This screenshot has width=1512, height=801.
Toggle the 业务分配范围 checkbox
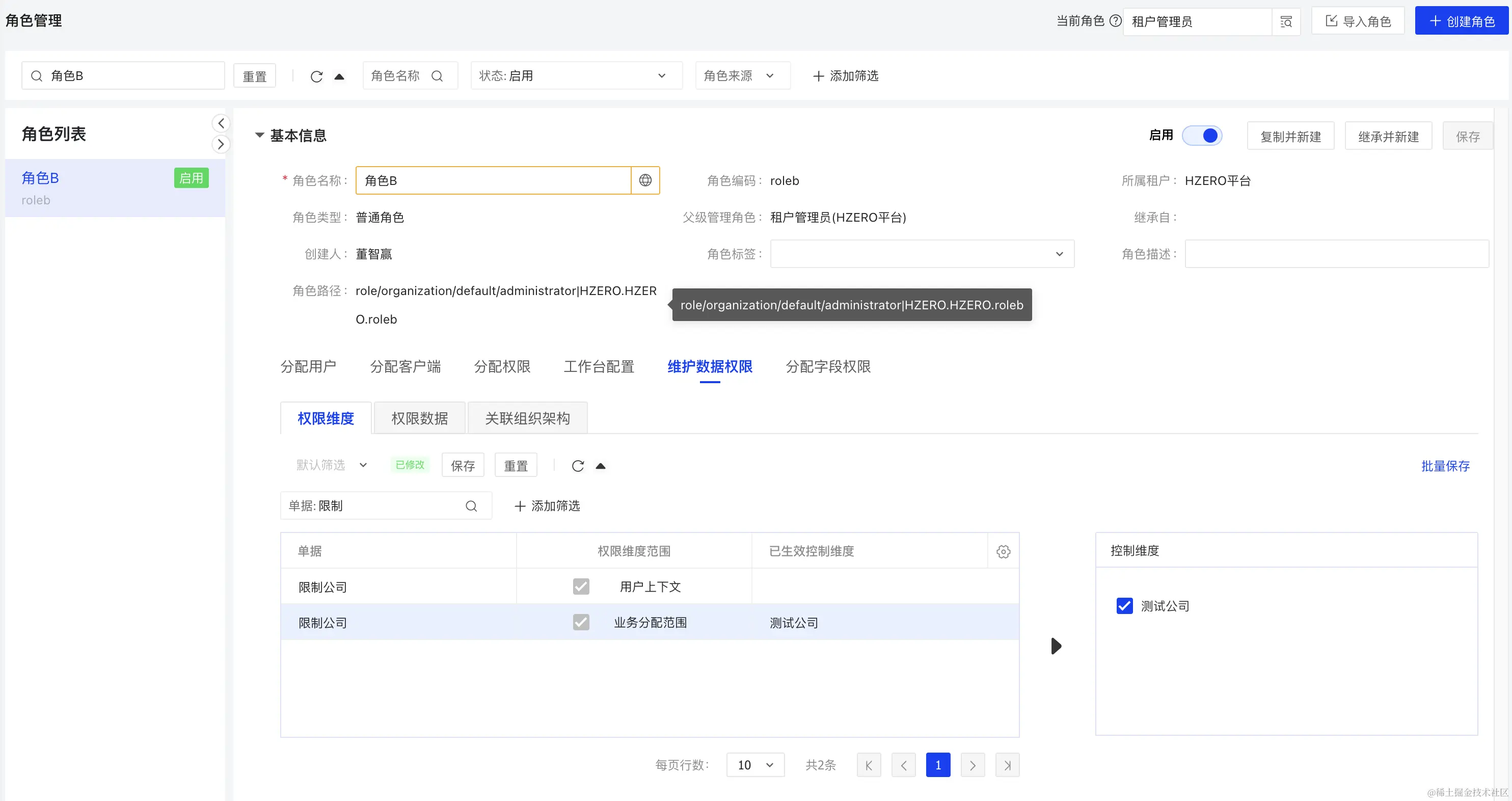(x=581, y=622)
